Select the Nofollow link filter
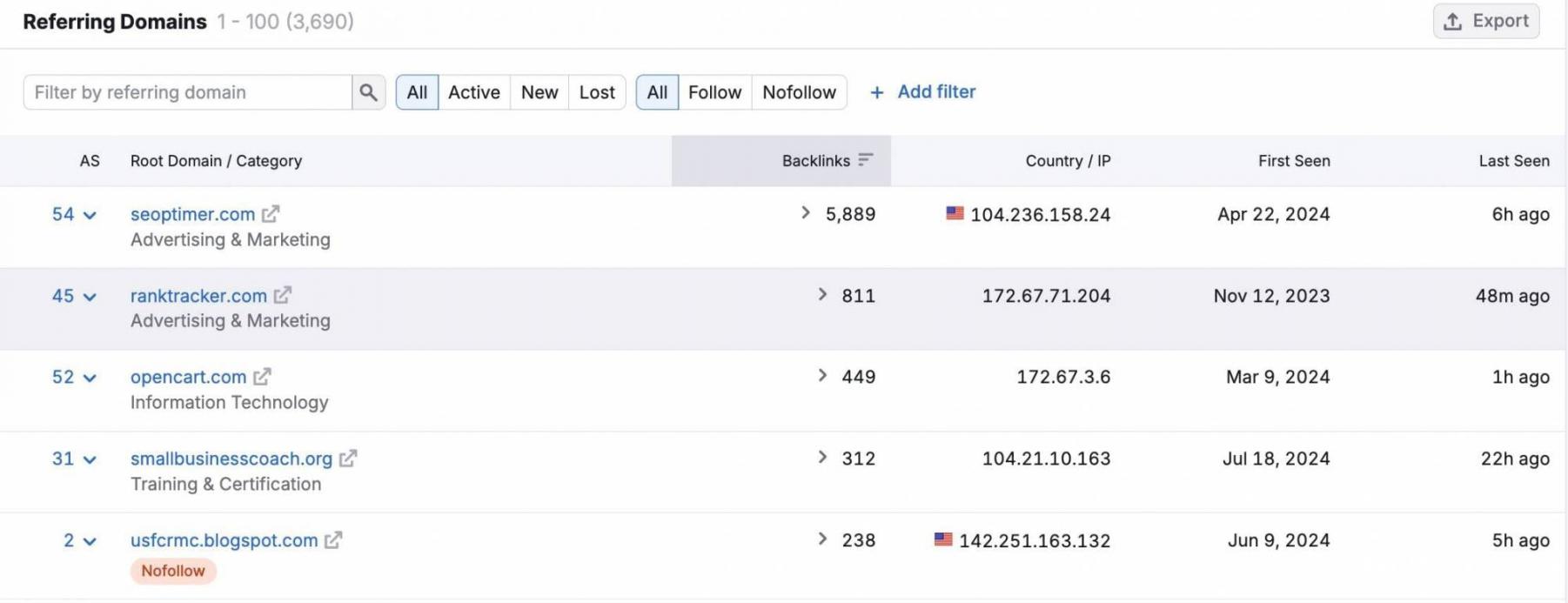This screenshot has height=603, width=1568. pos(799,92)
